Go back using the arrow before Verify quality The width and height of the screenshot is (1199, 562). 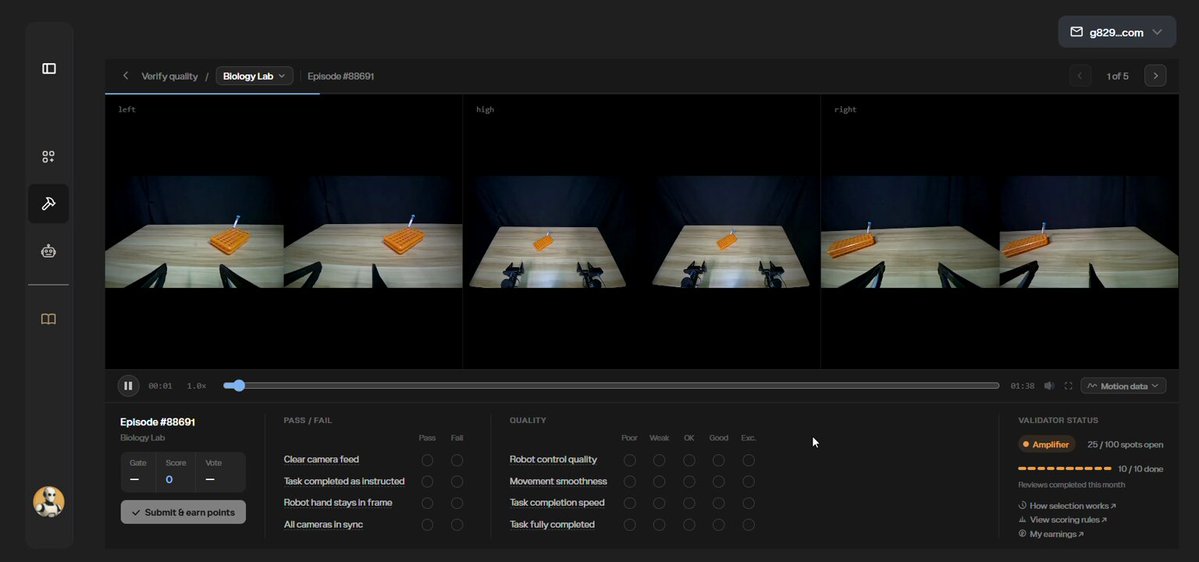(125, 76)
